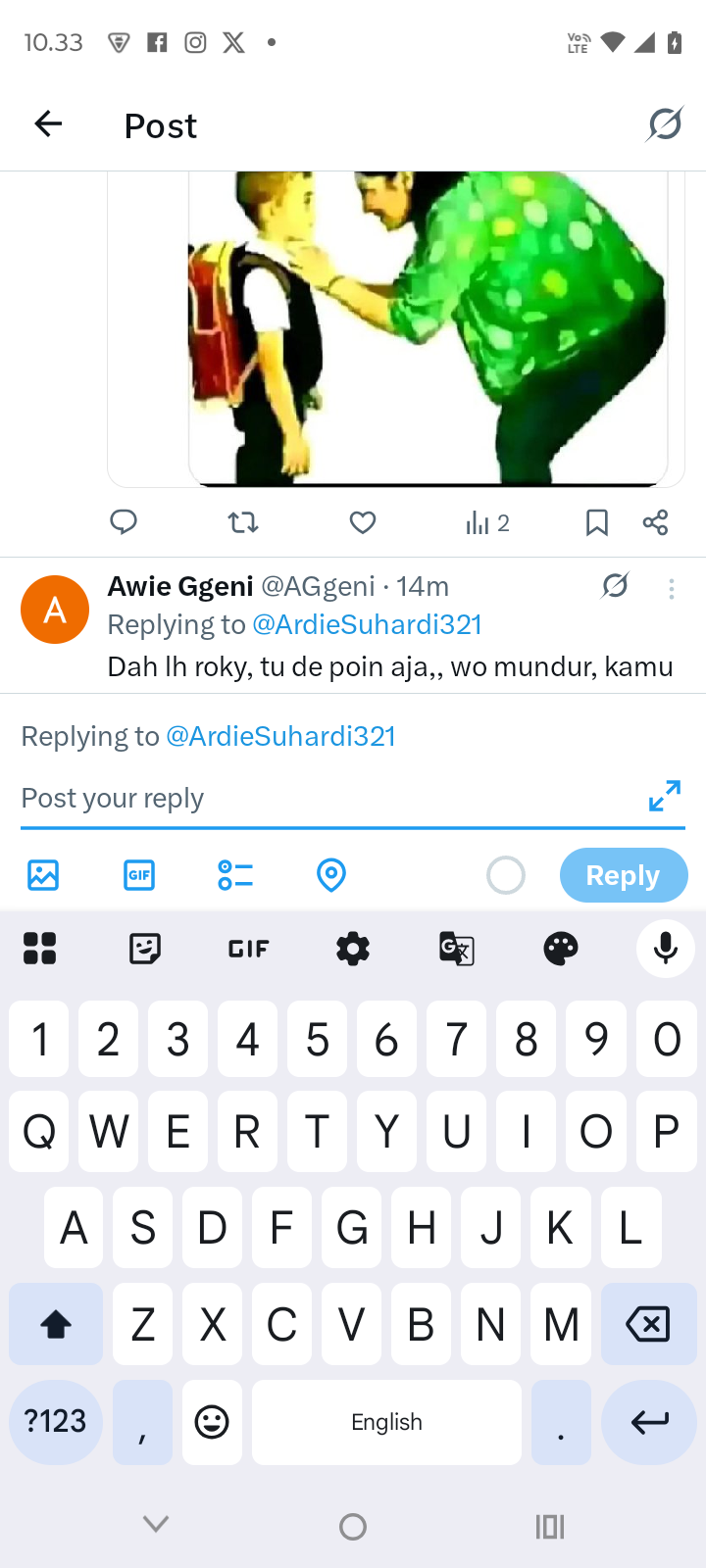Tap the repost icon under the image

pos(243,522)
